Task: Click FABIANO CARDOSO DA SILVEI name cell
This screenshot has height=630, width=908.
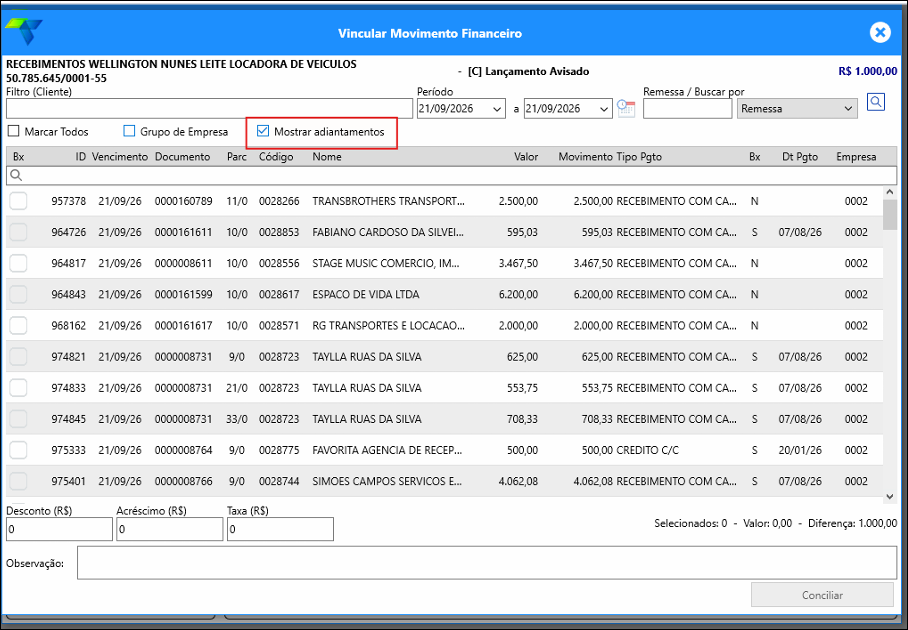Action: [388, 232]
